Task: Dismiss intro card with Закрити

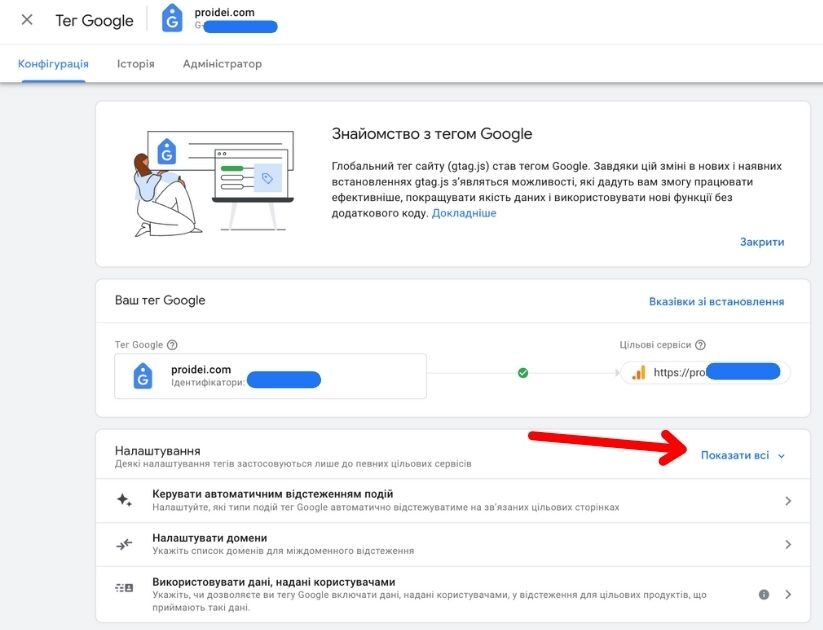Action: (762, 242)
